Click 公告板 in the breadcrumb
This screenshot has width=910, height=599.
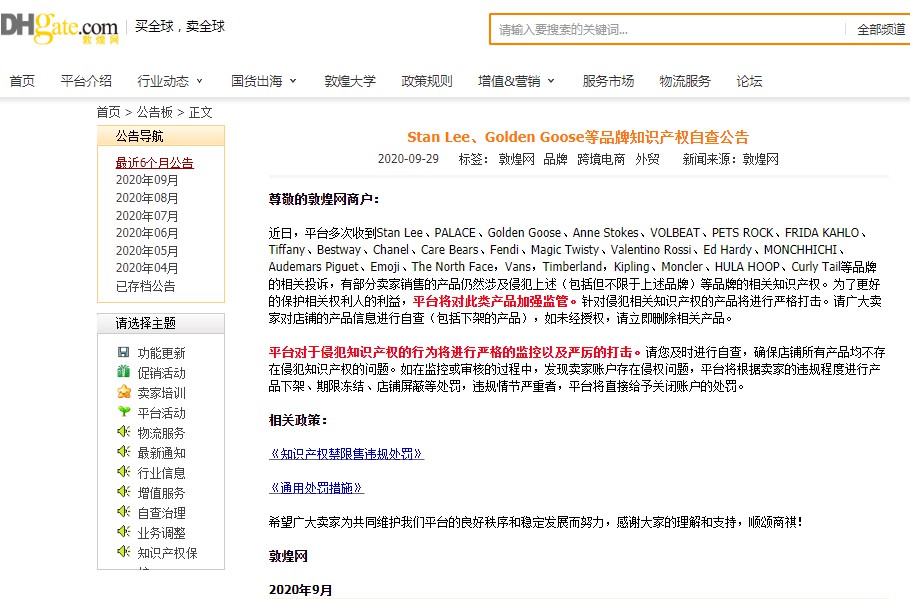pos(155,112)
